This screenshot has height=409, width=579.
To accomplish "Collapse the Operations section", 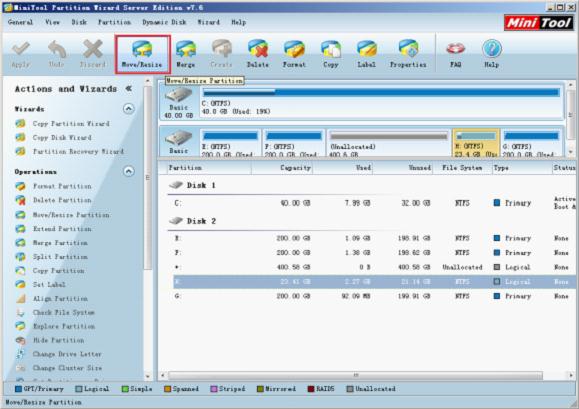I will coord(129,172).
